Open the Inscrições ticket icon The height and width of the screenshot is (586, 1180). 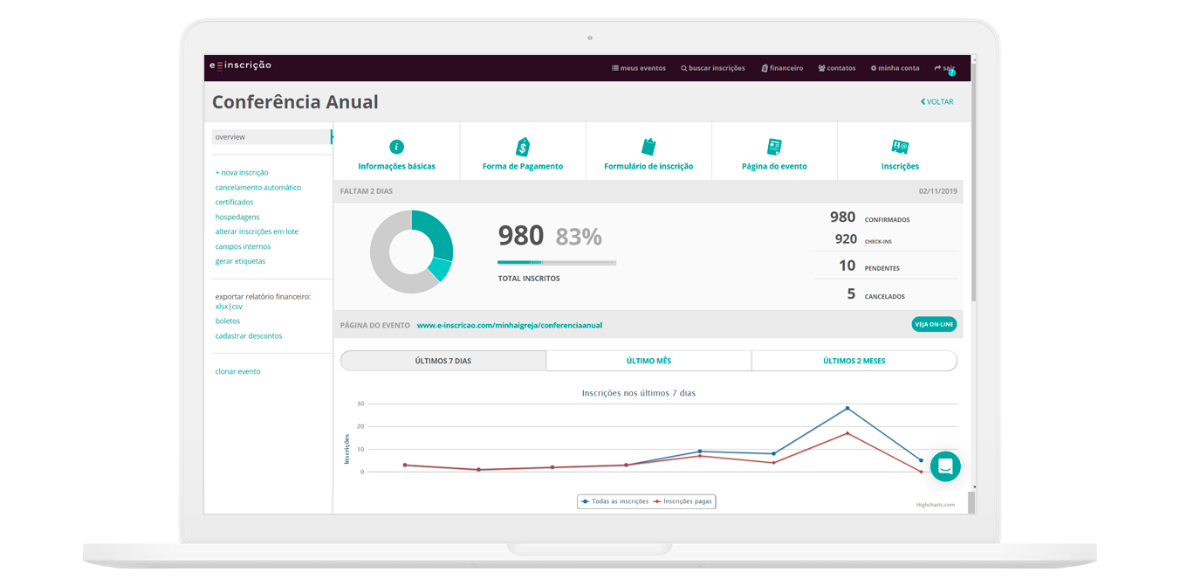pos(899,147)
